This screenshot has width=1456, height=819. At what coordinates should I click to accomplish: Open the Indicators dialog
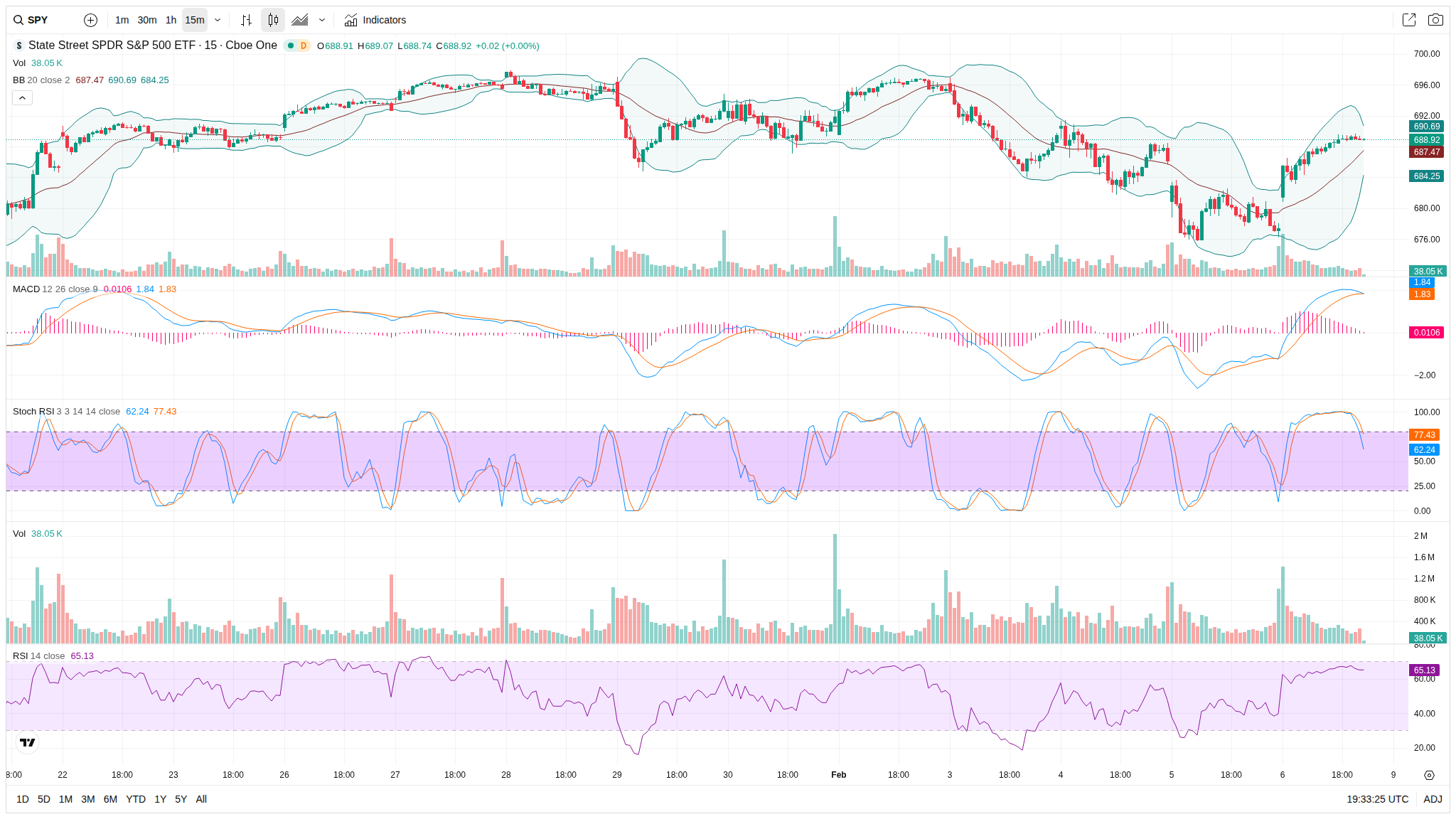click(x=375, y=20)
